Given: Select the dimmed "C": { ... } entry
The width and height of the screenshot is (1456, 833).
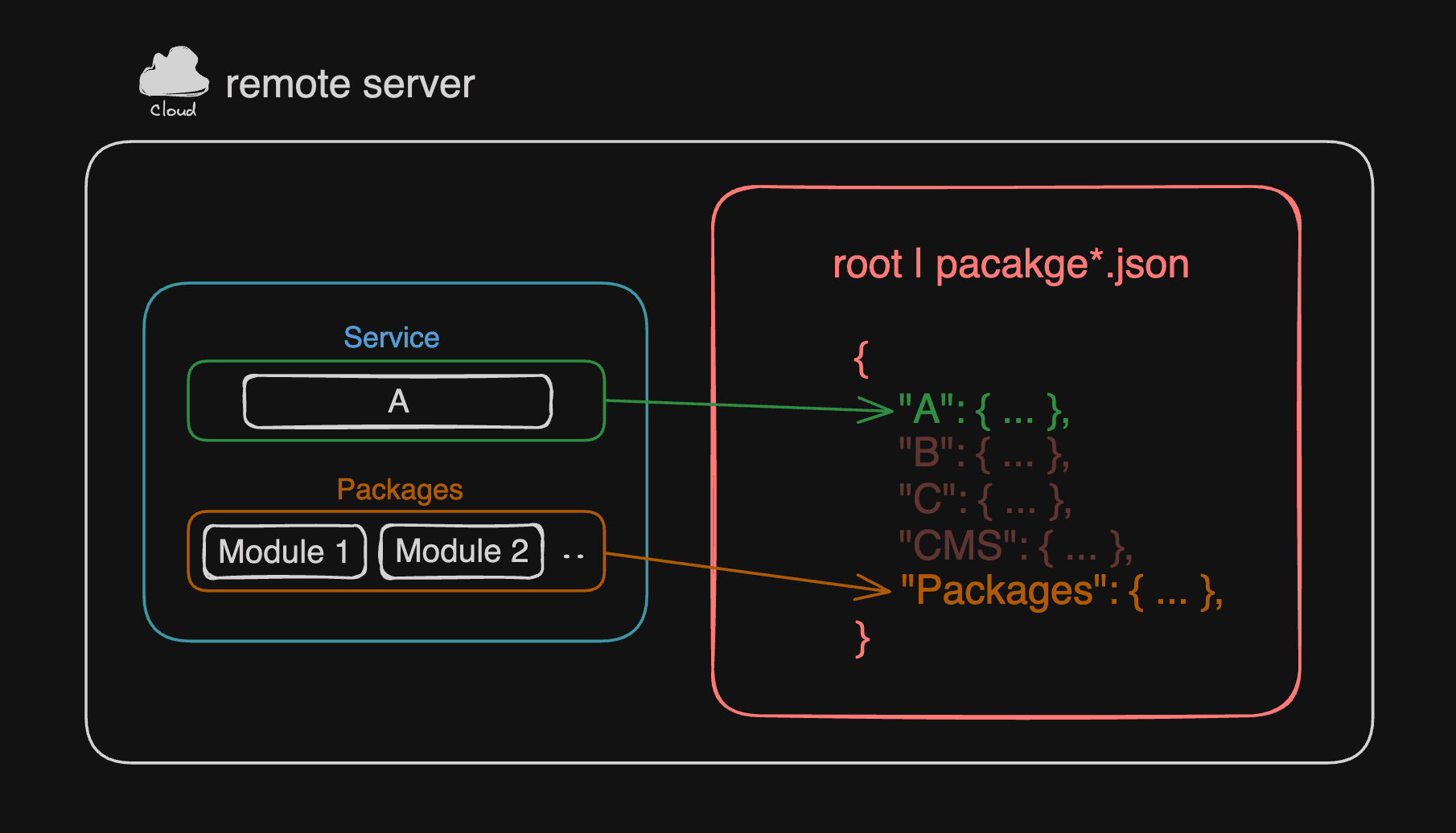Looking at the screenshot, I should [985, 499].
